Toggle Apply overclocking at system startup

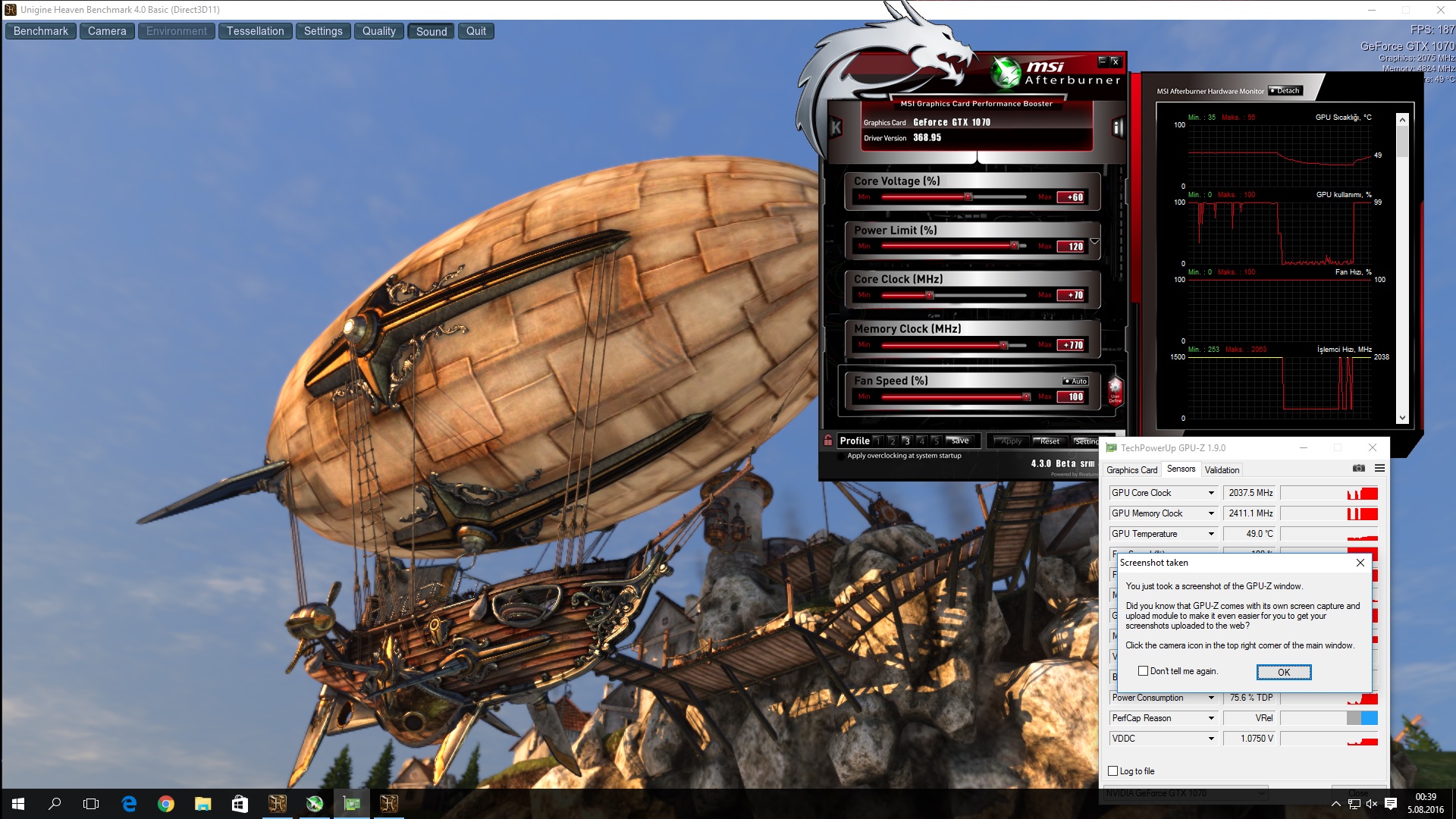[899, 456]
